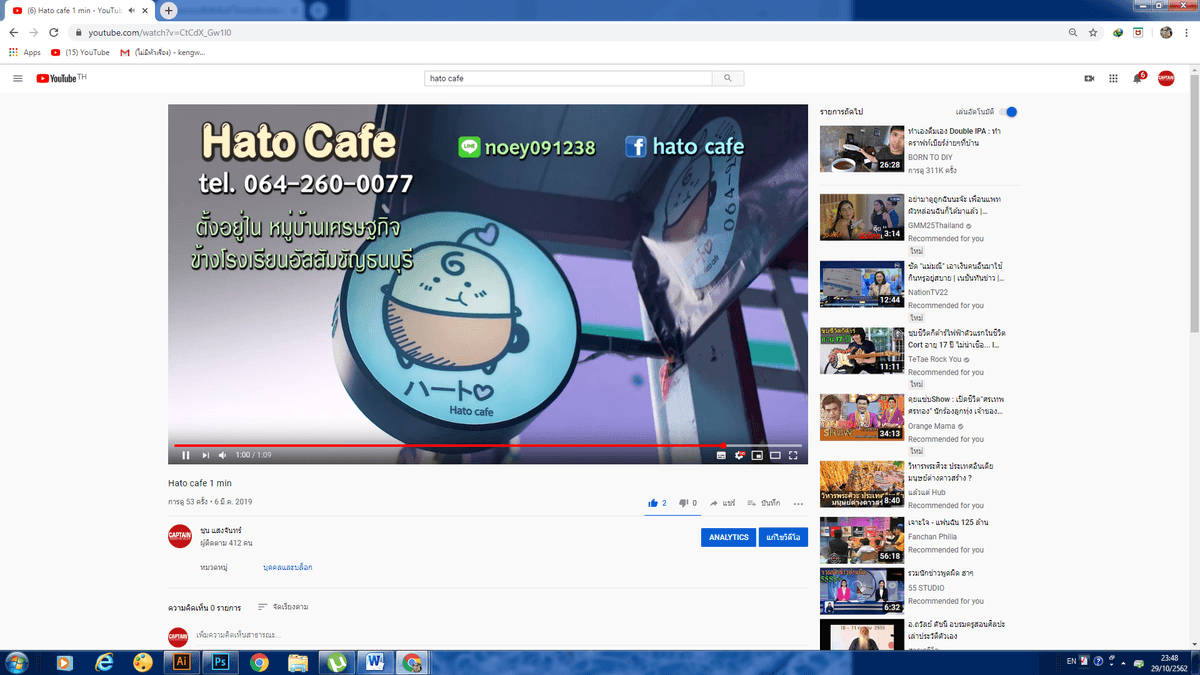Enter fullscreen mode in the player
The width and height of the screenshot is (1200, 675).
(x=793, y=455)
